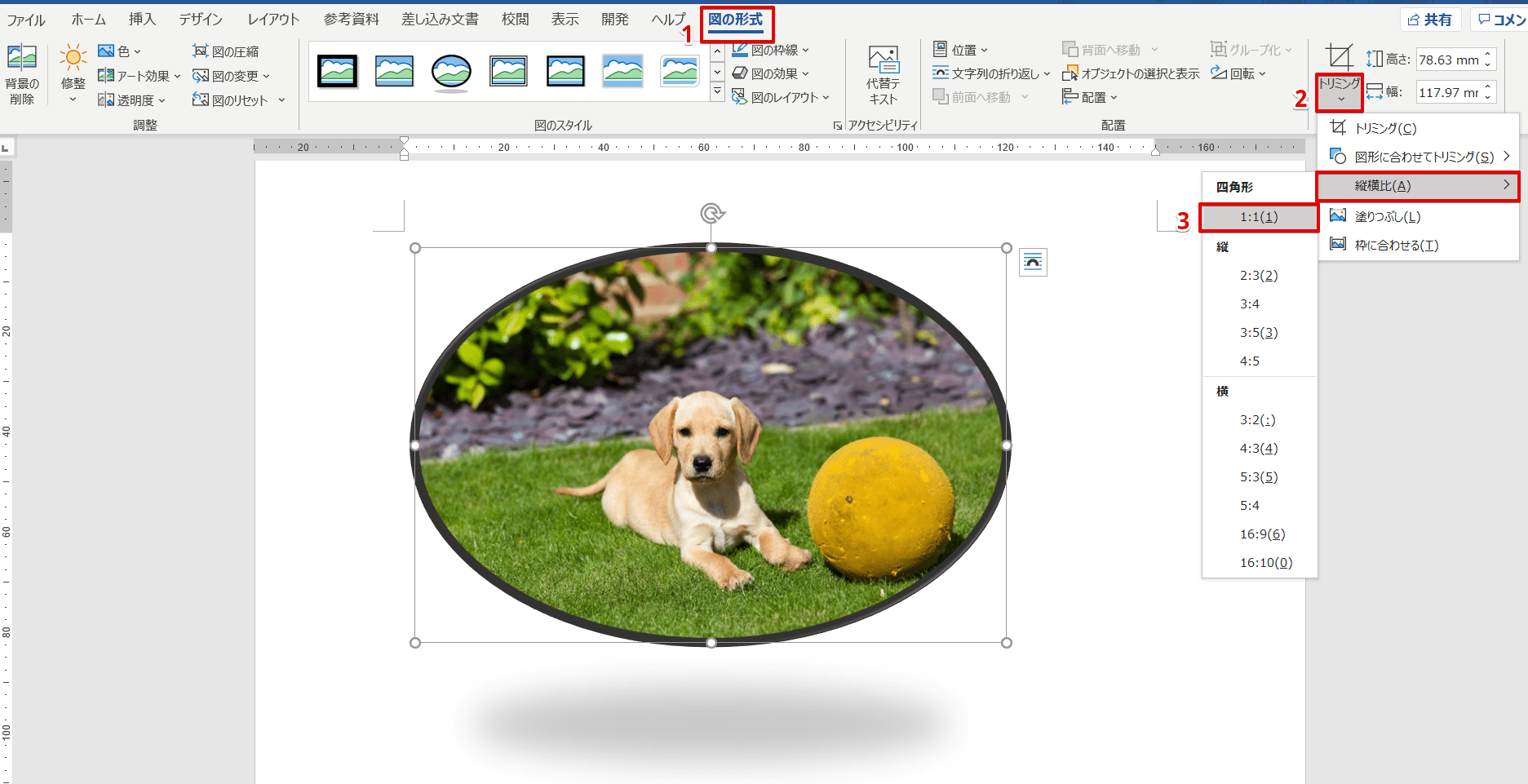The height and width of the screenshot is (784, 1528).
Task: Open the 差し込み文書 tab
Action: pos(440,20)
